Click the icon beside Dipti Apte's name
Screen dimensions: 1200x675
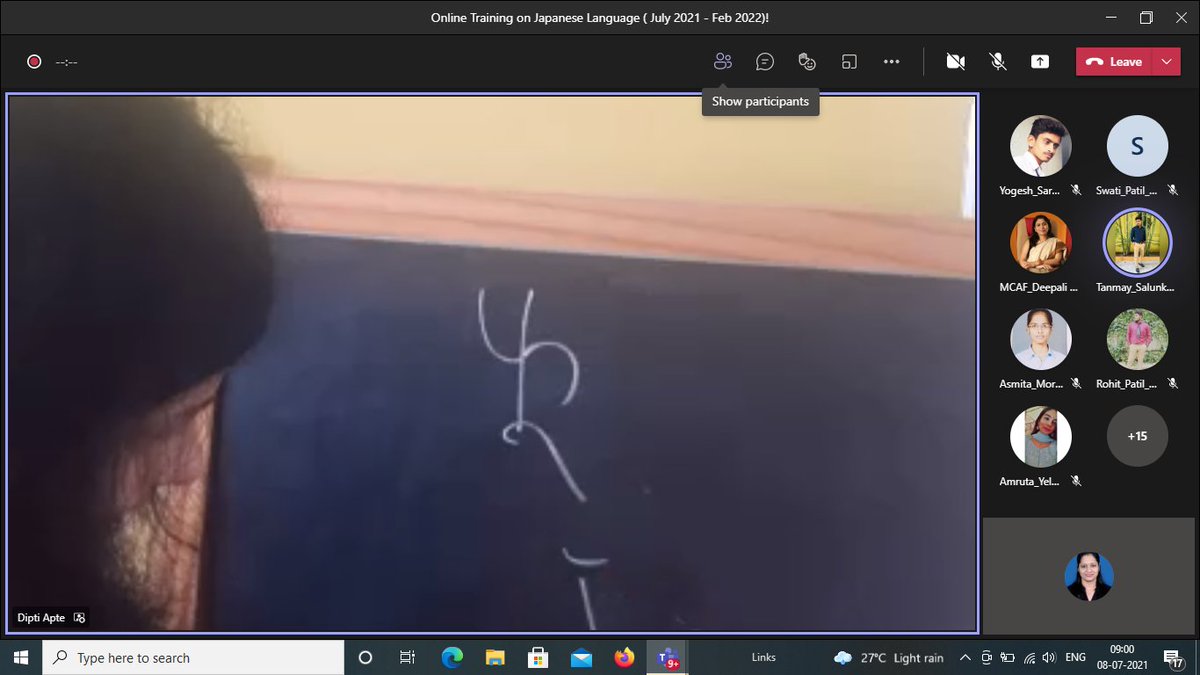pos(80,618)
